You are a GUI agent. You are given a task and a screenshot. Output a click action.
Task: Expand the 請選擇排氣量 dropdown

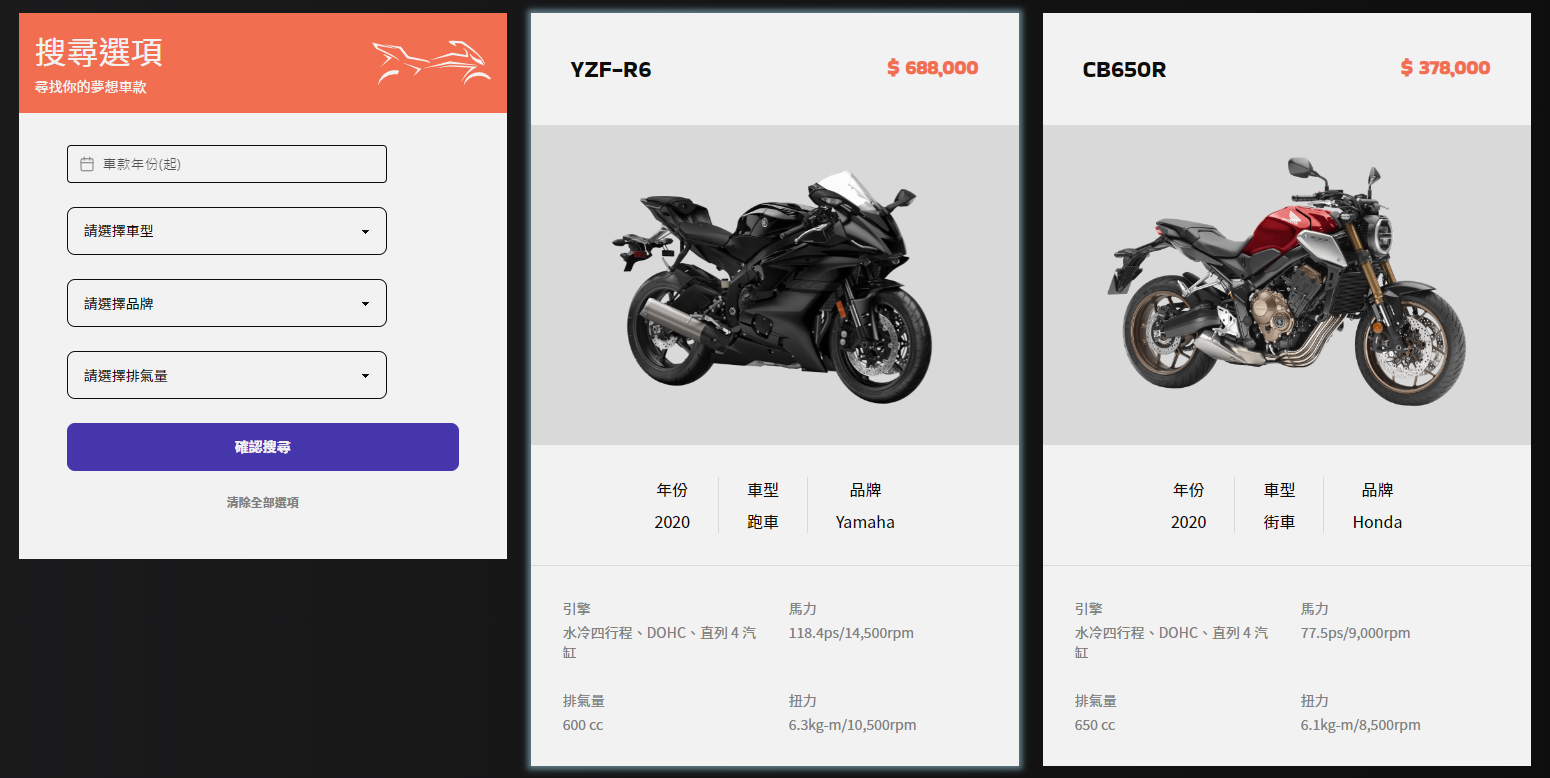click(x=227, y=375)
